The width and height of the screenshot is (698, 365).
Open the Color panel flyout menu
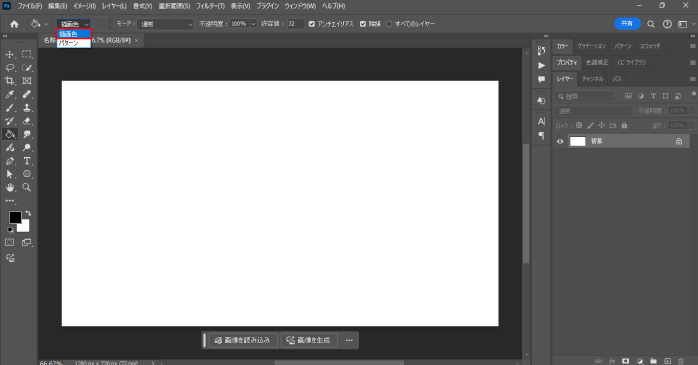pos(693,46)
